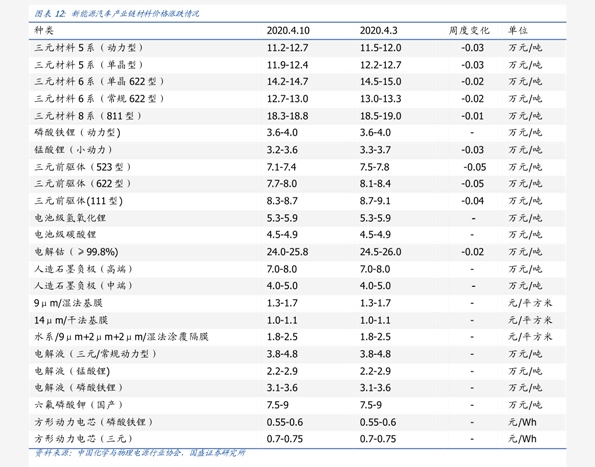Click row label '三元前驱体（622 型）'
Viewport: 595px width, 467px height.
tap(83, 184)
